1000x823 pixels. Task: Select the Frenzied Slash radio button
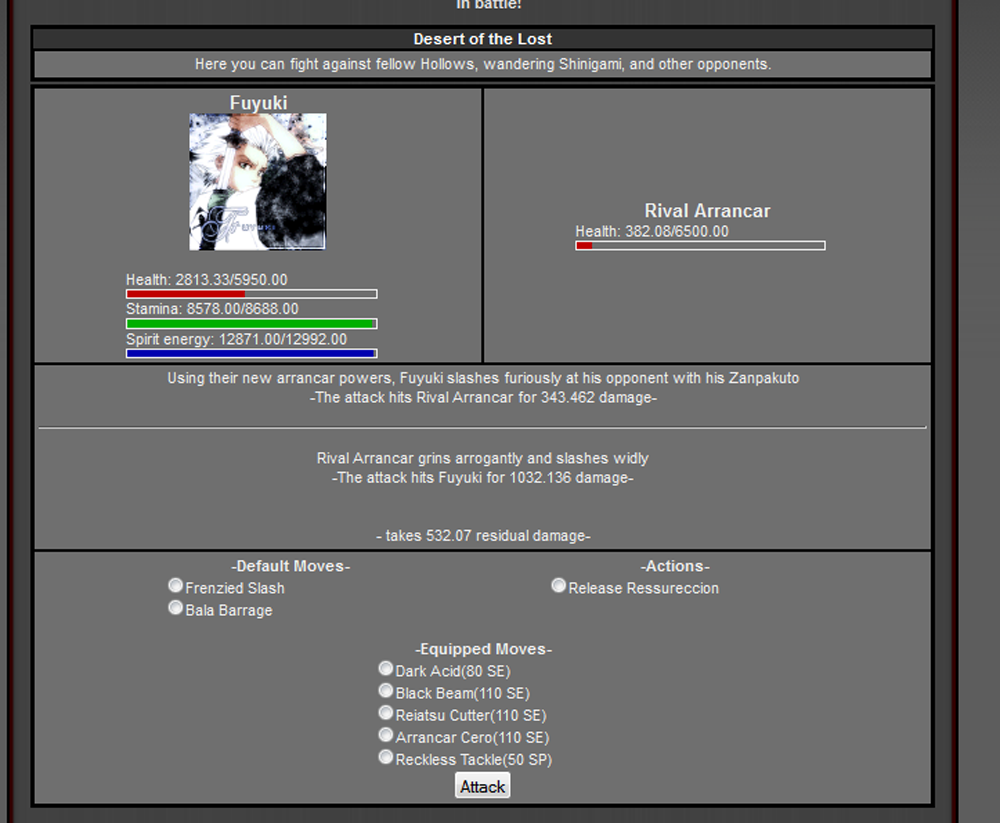175,585
